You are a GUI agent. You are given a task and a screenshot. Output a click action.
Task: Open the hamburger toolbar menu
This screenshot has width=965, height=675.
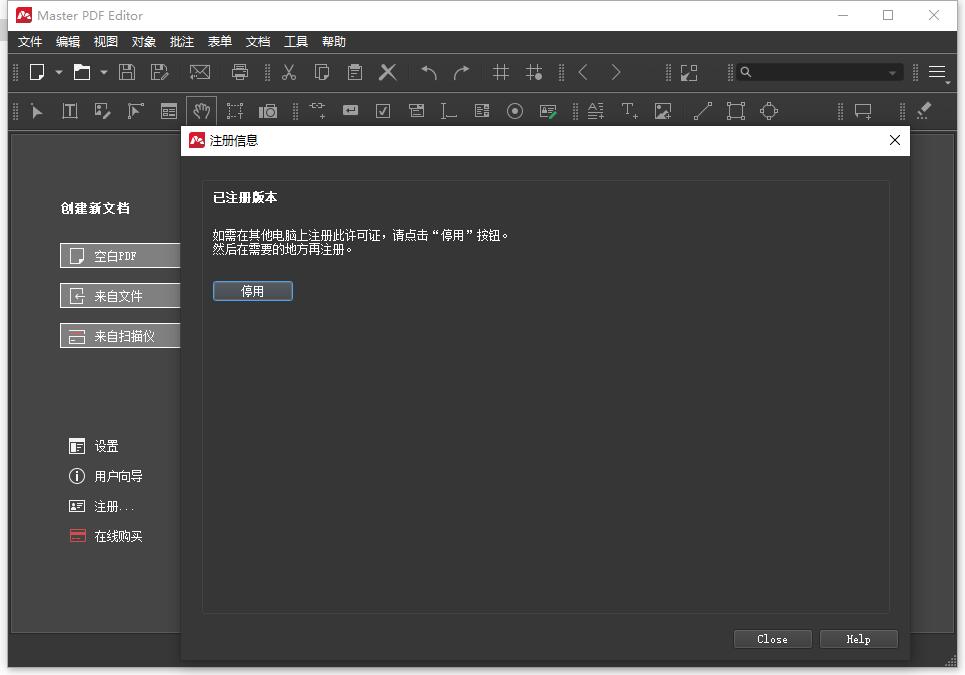937,72
